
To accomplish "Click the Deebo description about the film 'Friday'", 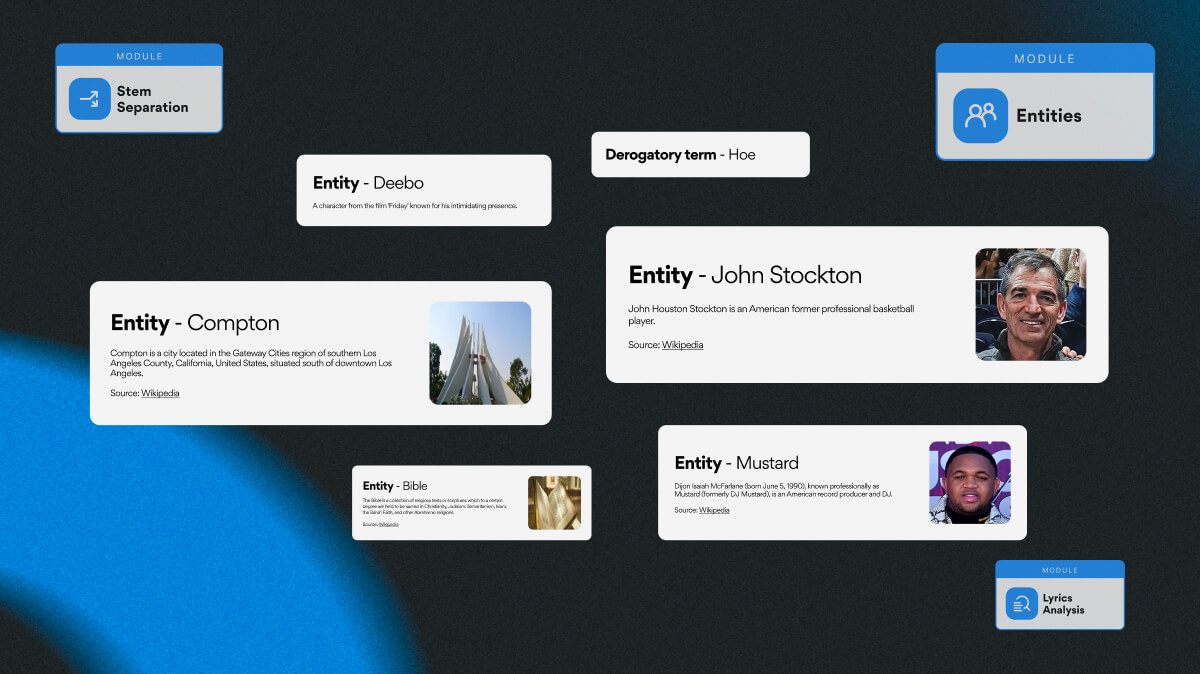I will [415, 206].
